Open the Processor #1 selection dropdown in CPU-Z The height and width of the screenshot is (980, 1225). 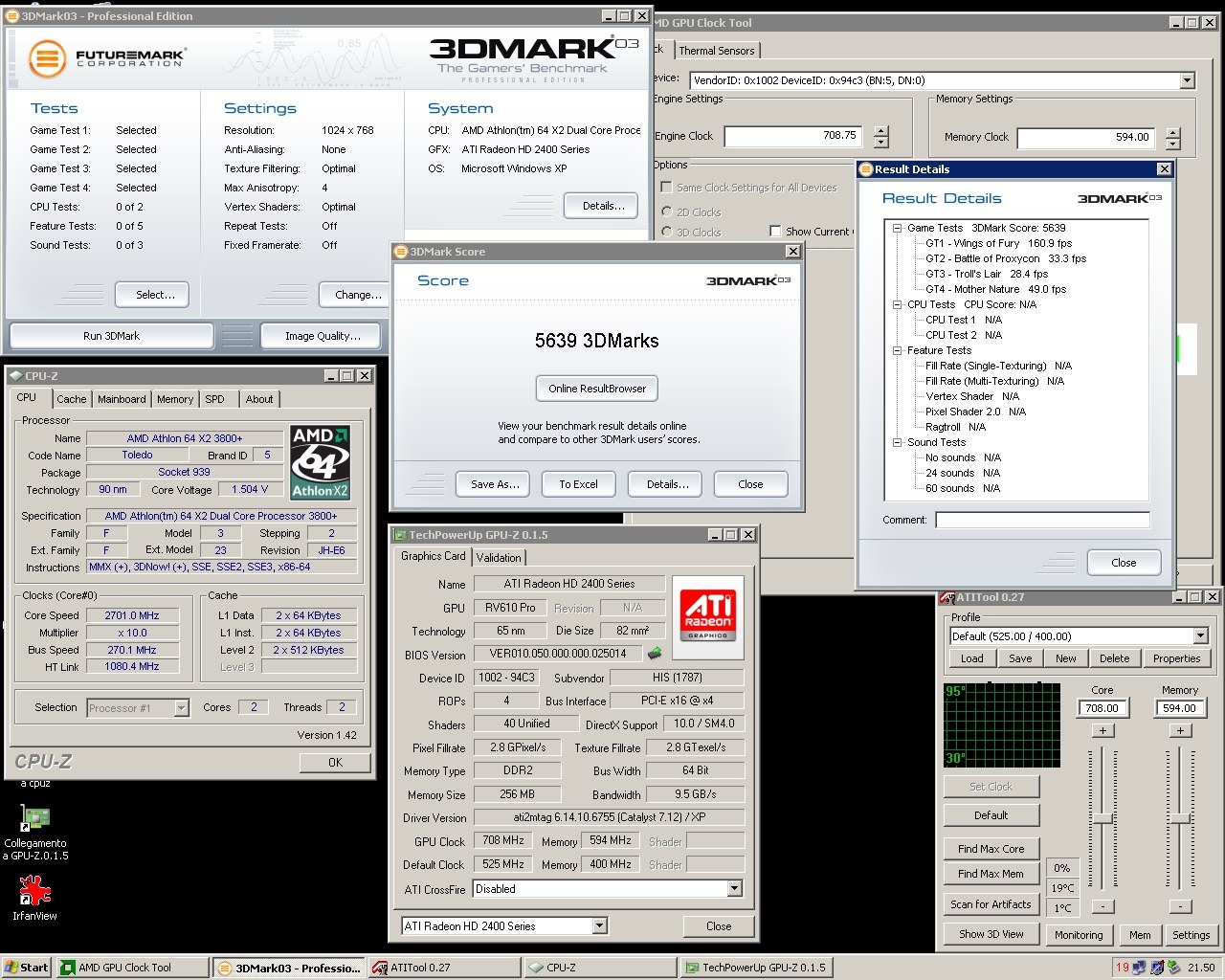181,708
